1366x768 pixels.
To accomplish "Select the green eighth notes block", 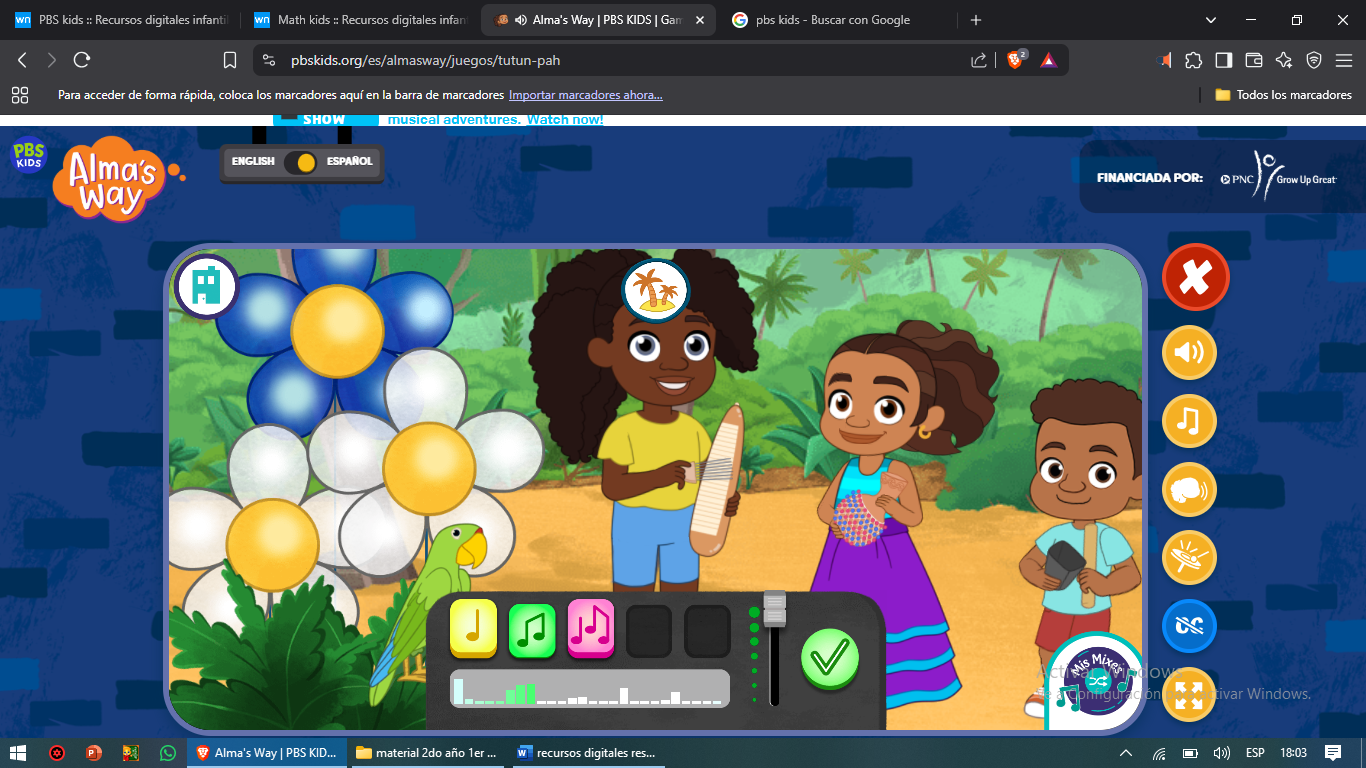I will coord(532,628).
